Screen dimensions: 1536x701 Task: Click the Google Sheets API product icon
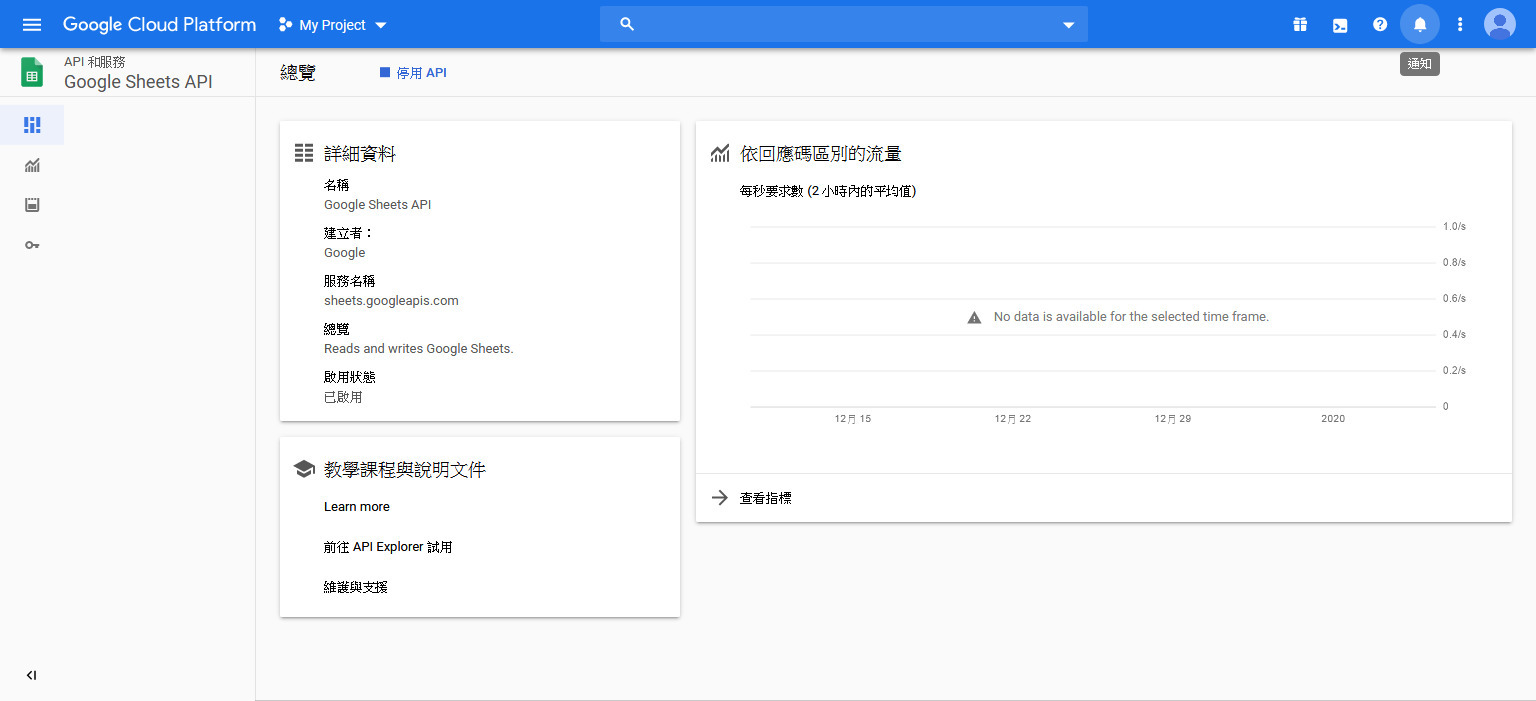32,72
